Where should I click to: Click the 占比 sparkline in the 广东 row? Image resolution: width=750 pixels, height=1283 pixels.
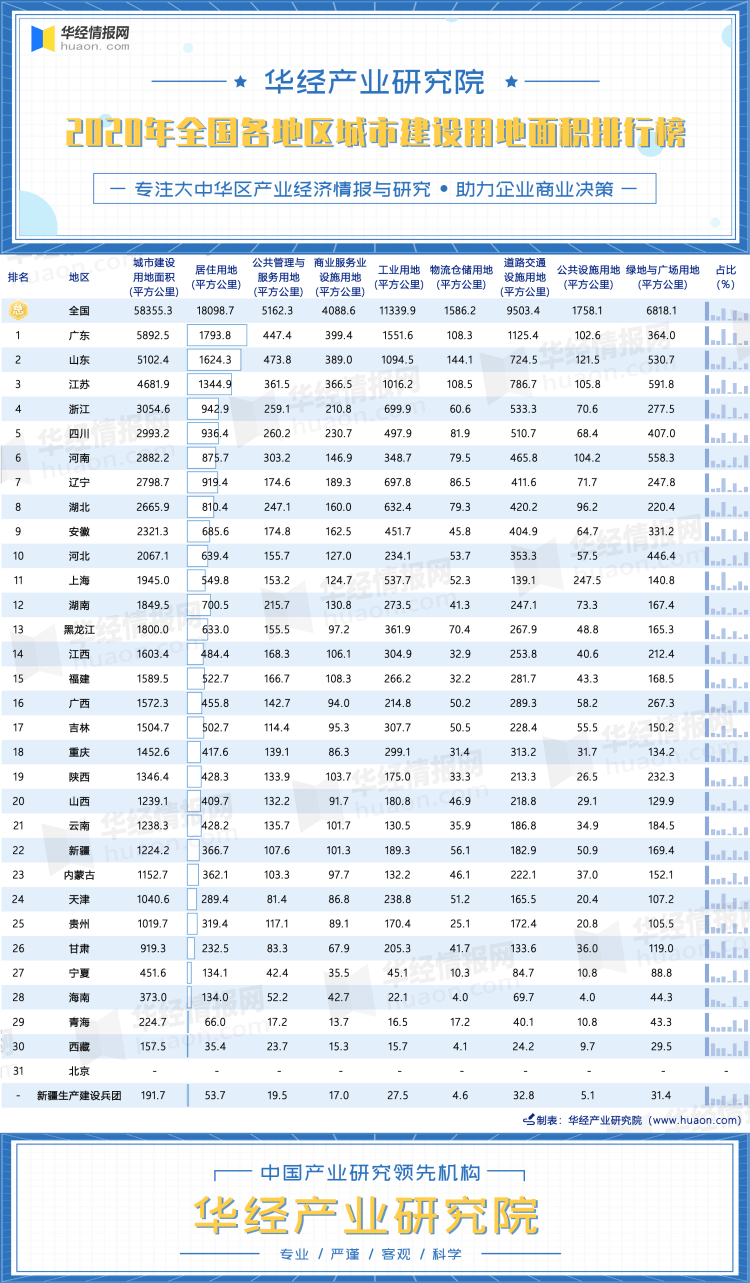pos(726,334)
